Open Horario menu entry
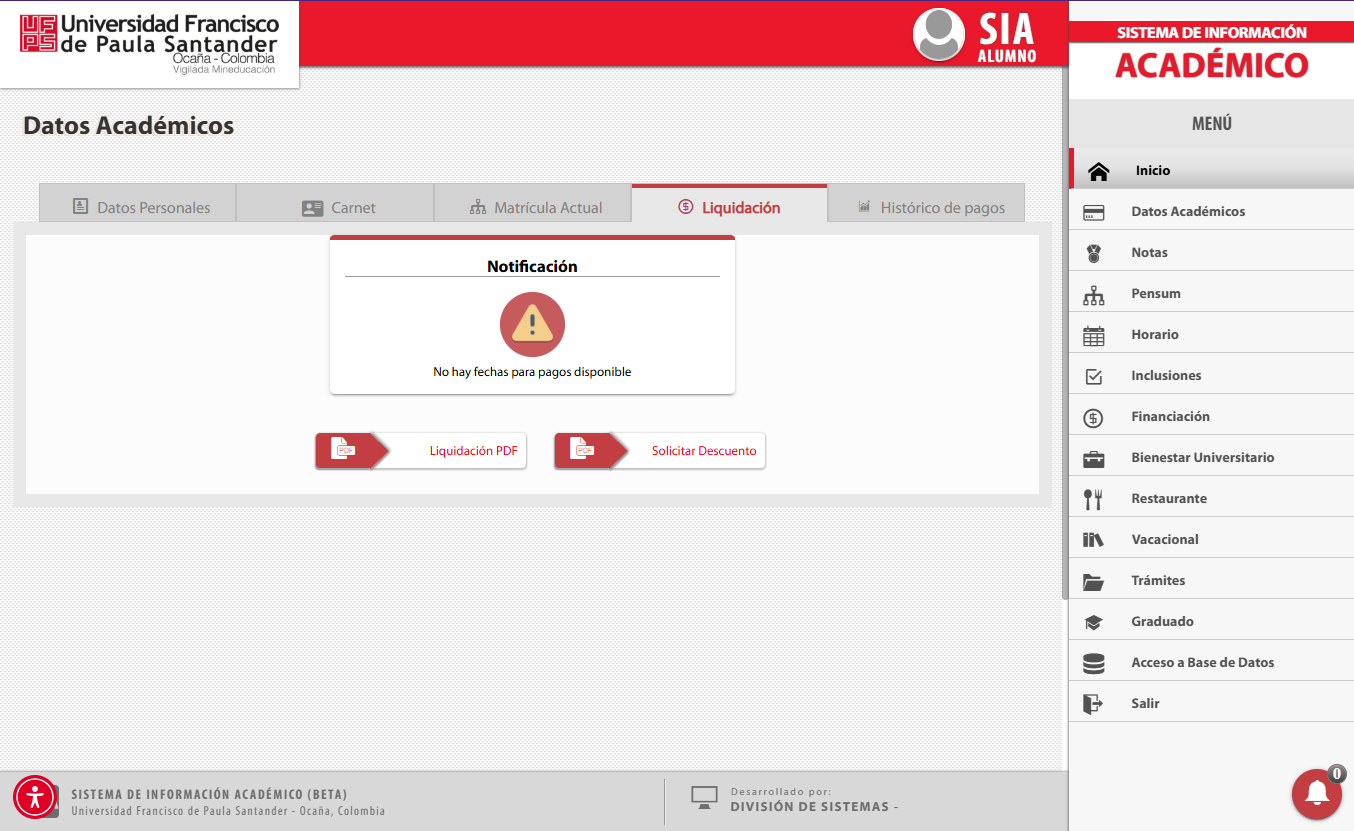Image resolution: width=1354 pixels, height=831 pixels. pos(1211,334)
